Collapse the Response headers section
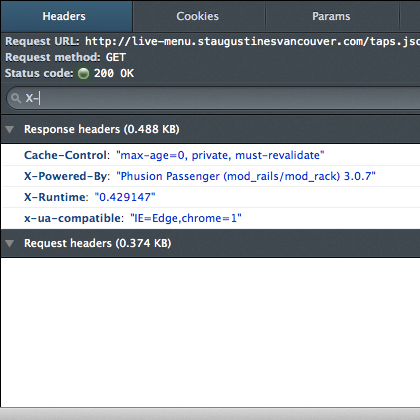The image size is (420, 420). tap(10, 129)
